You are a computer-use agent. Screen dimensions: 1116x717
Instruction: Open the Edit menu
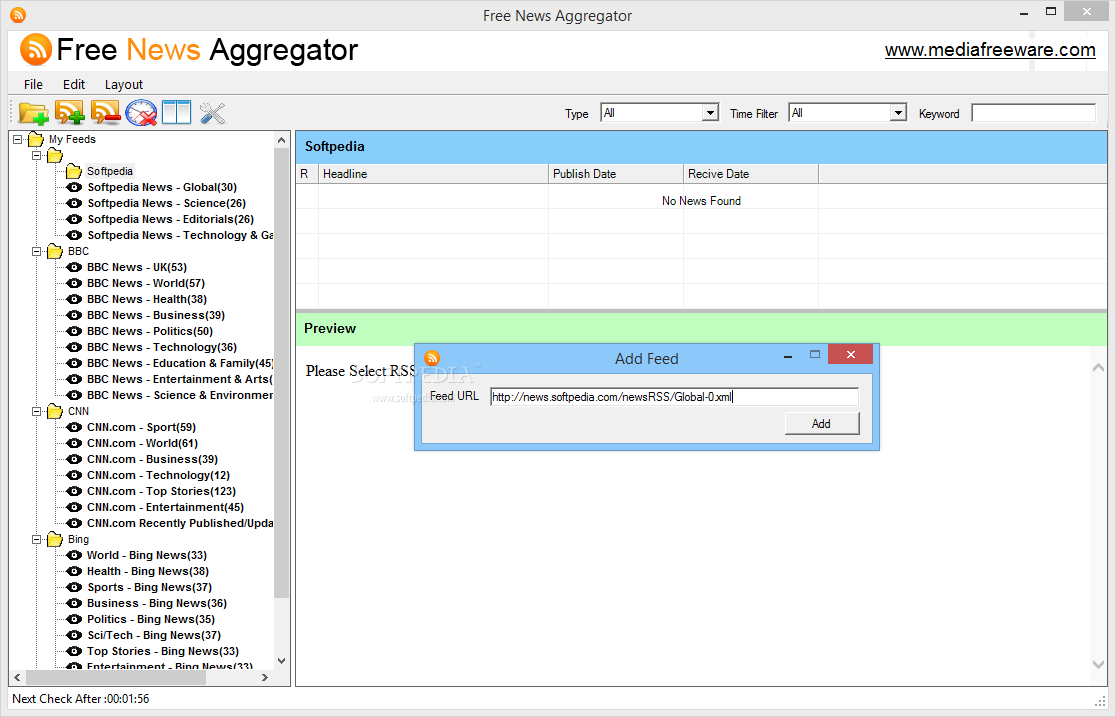pyautogui.click(x=74, y=84)
